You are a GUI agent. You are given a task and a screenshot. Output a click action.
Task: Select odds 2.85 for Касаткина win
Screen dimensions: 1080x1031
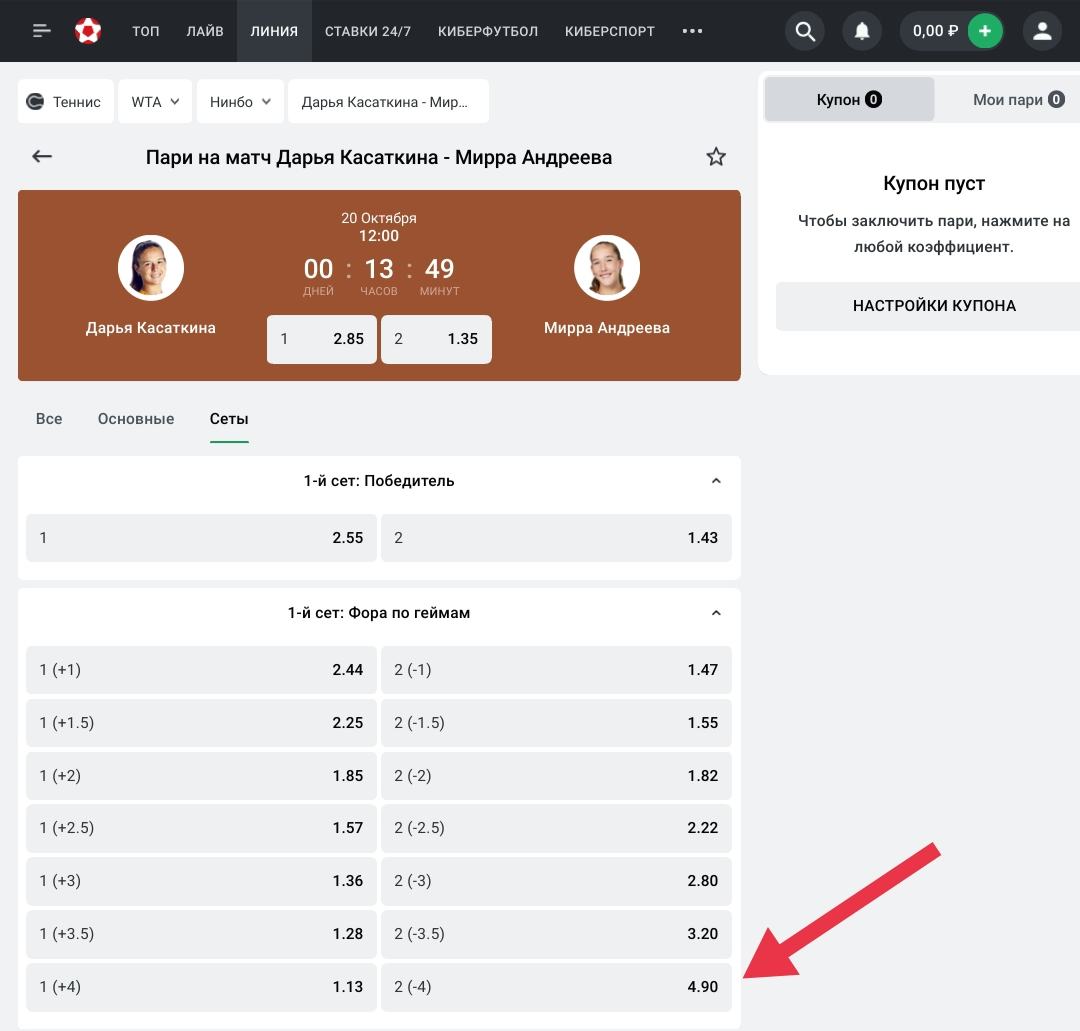tap(322, 339)
